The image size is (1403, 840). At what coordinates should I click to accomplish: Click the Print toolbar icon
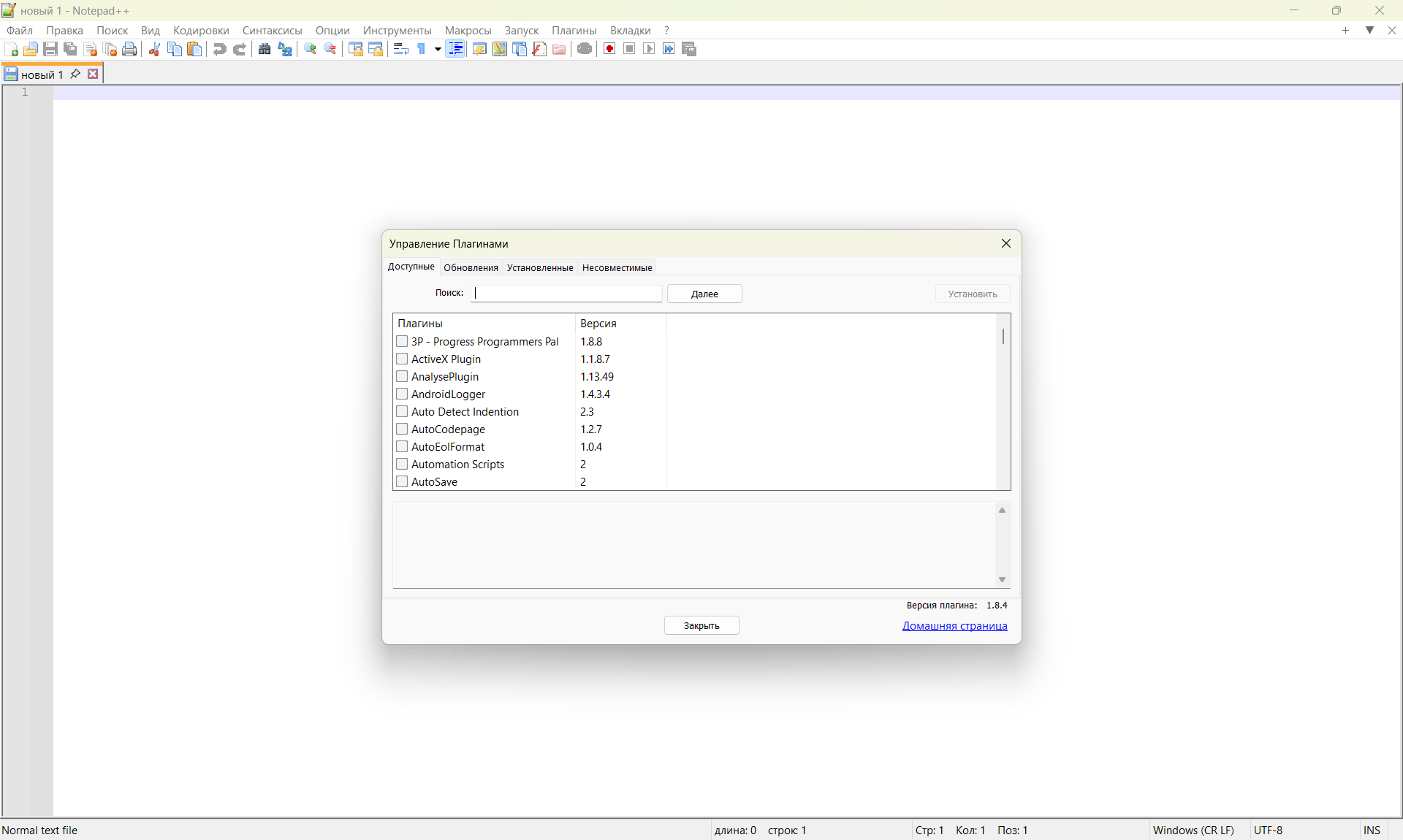(129, 49)
